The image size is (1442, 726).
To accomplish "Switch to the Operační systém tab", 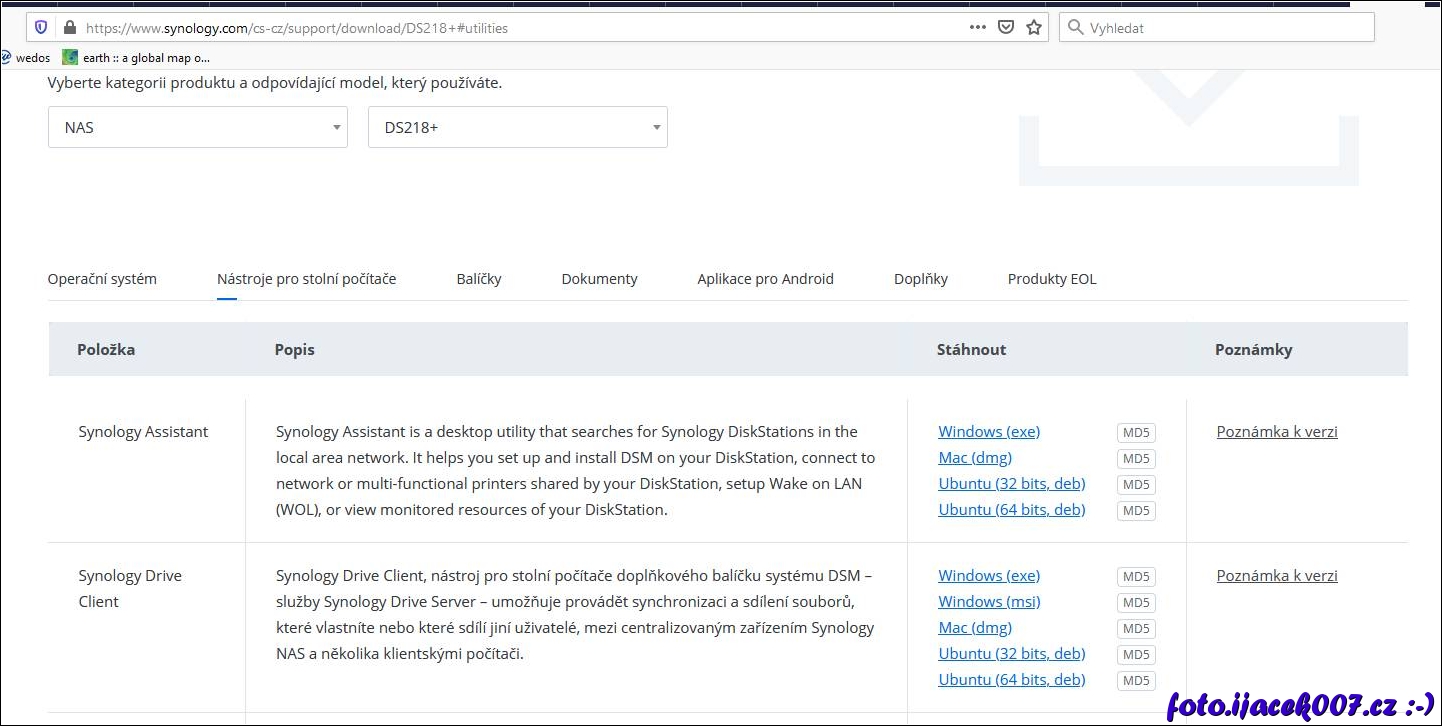I will [x=102, y=279].
